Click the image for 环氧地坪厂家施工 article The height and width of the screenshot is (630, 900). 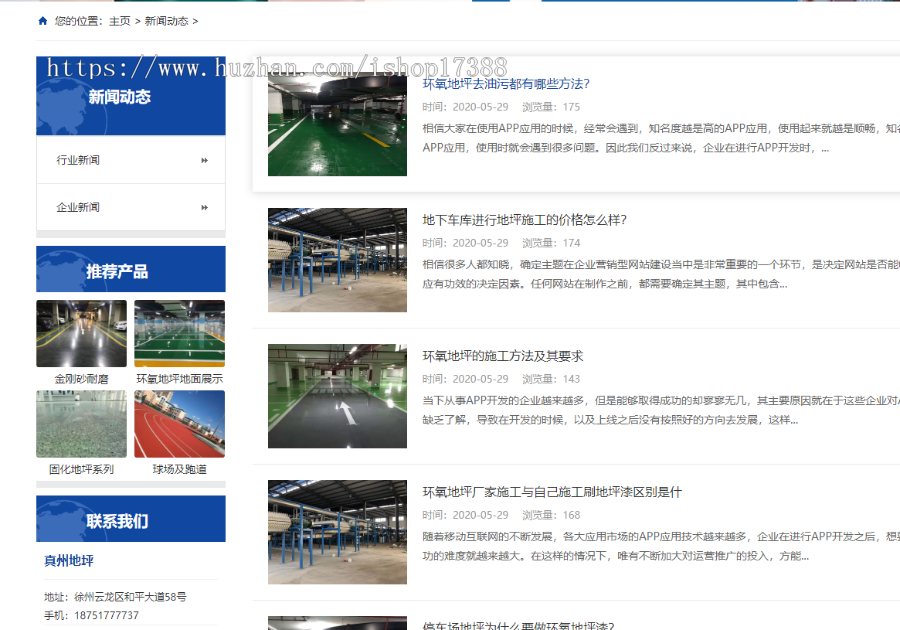click(x=338, y=532)
